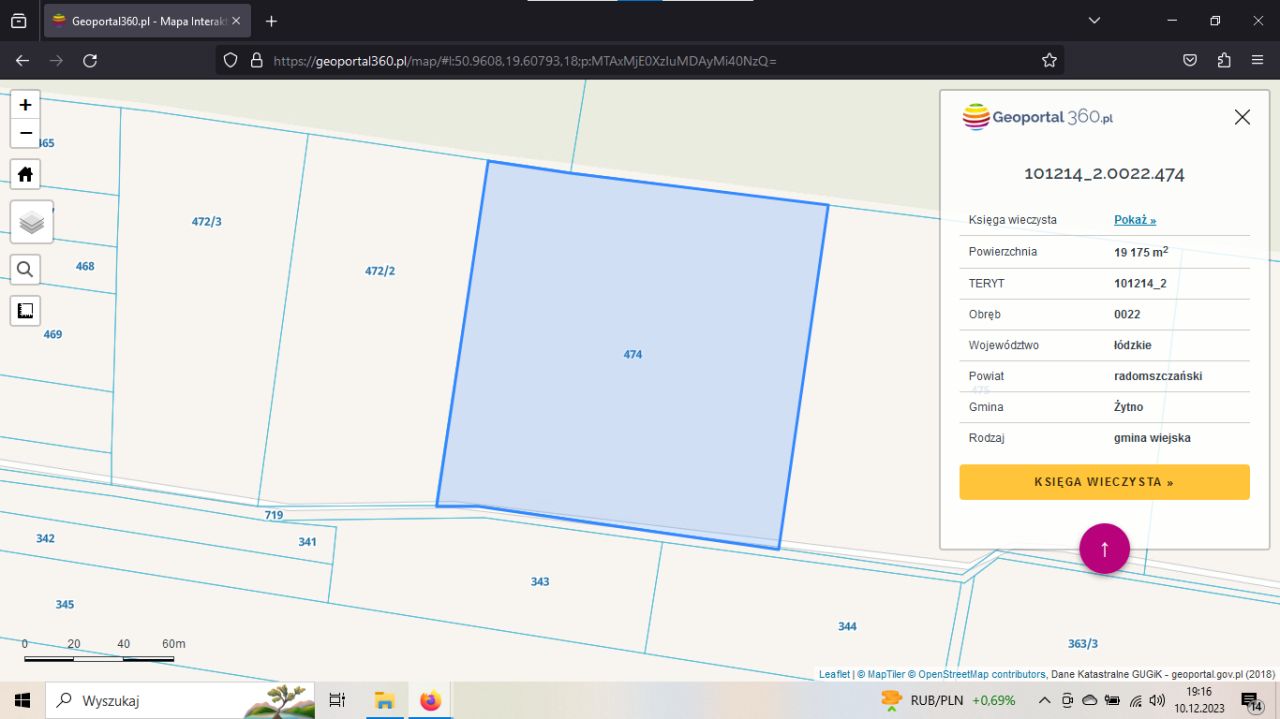Activate the measurement ruler tool
The height and width of the screenshot is (719, 1280).
(25, 311)
